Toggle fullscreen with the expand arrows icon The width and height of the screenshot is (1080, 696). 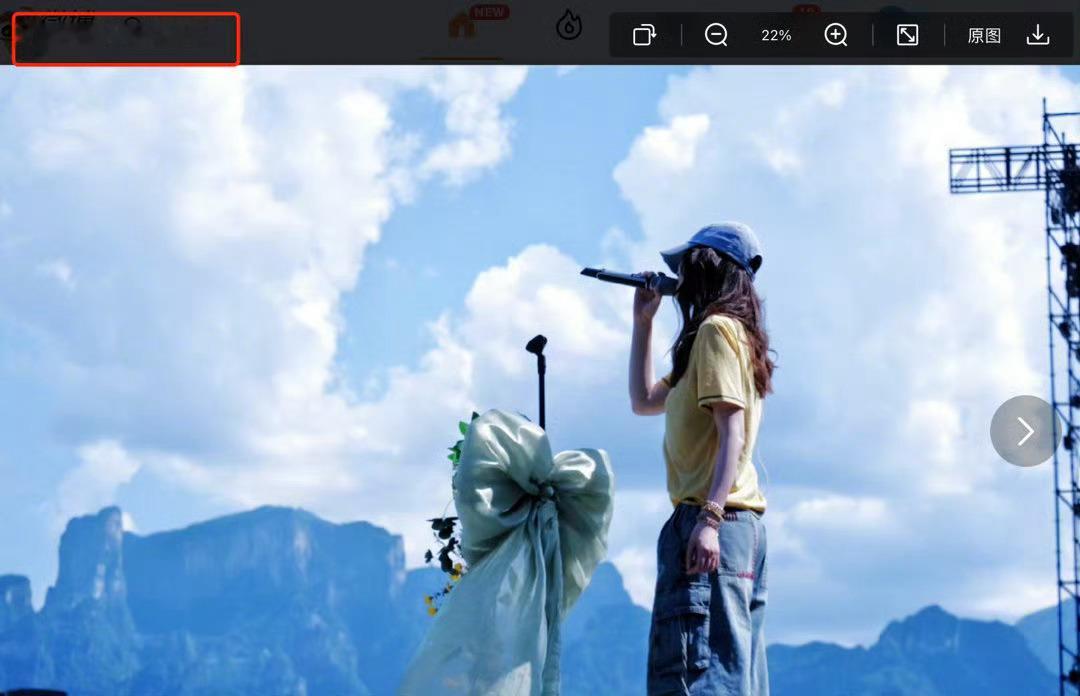pos(907,34)
